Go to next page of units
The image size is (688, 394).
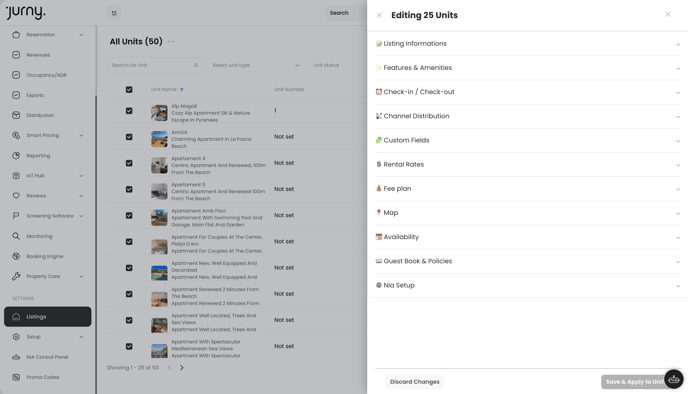click(182, 368)
